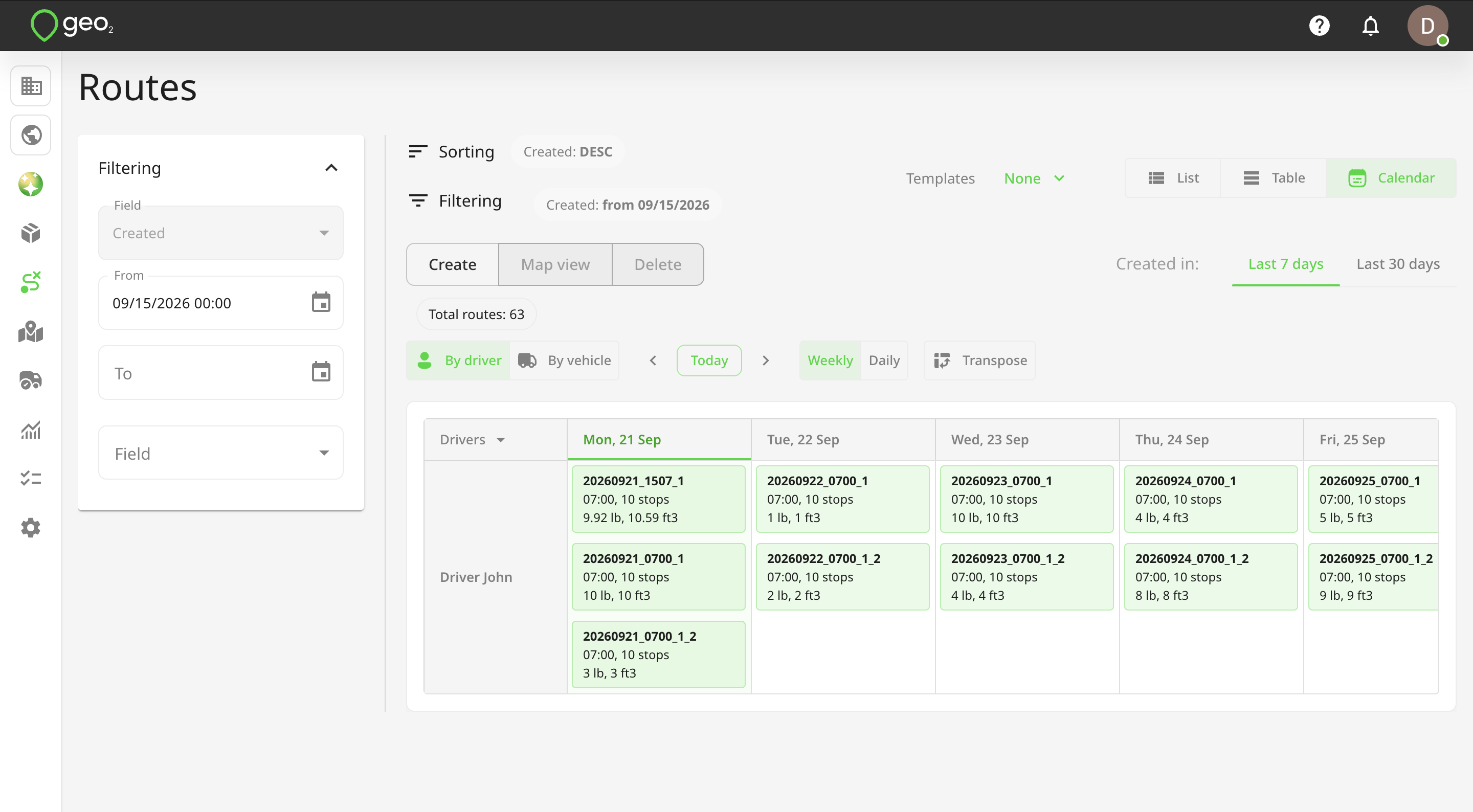Switch to List view
Viewport: 1473px width, 812px height.
1173,178
